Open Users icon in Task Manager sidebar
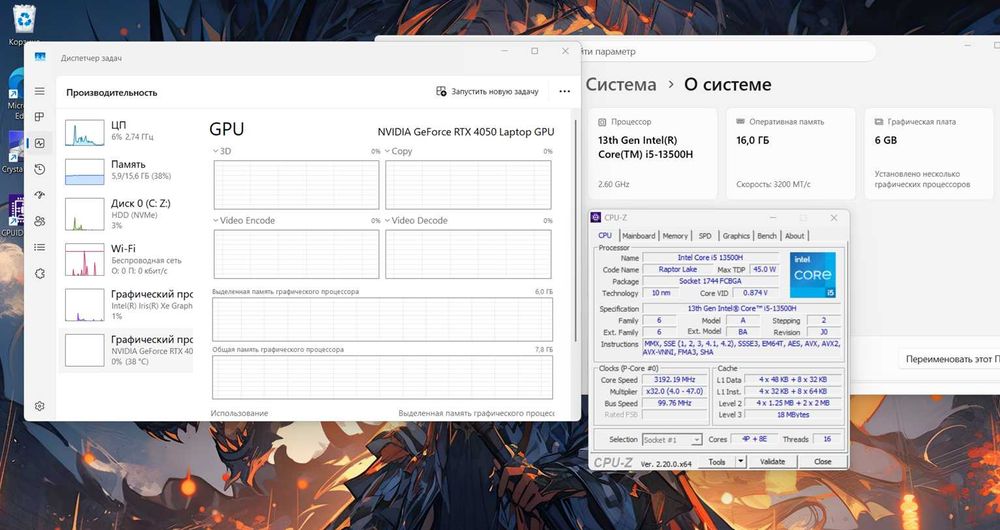1000x530 pixels. (40, 221)
